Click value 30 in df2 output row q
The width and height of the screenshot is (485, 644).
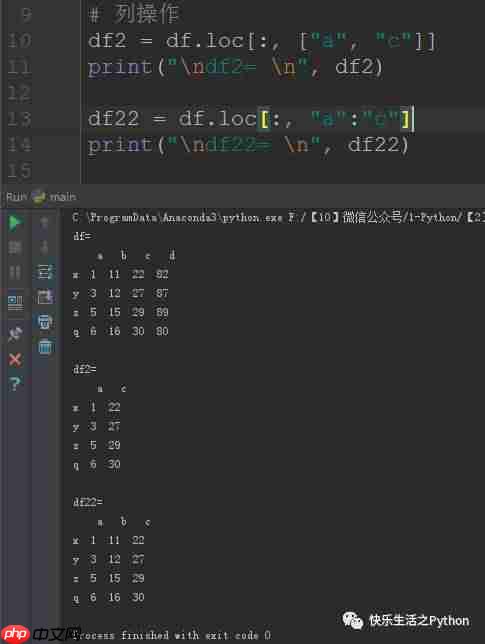(x=114, y=465)
